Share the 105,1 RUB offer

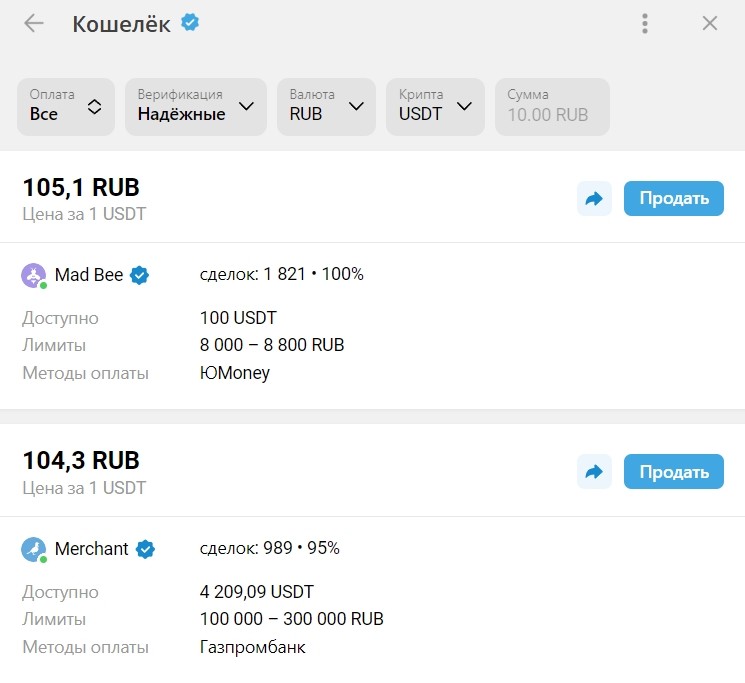point(594,199)
